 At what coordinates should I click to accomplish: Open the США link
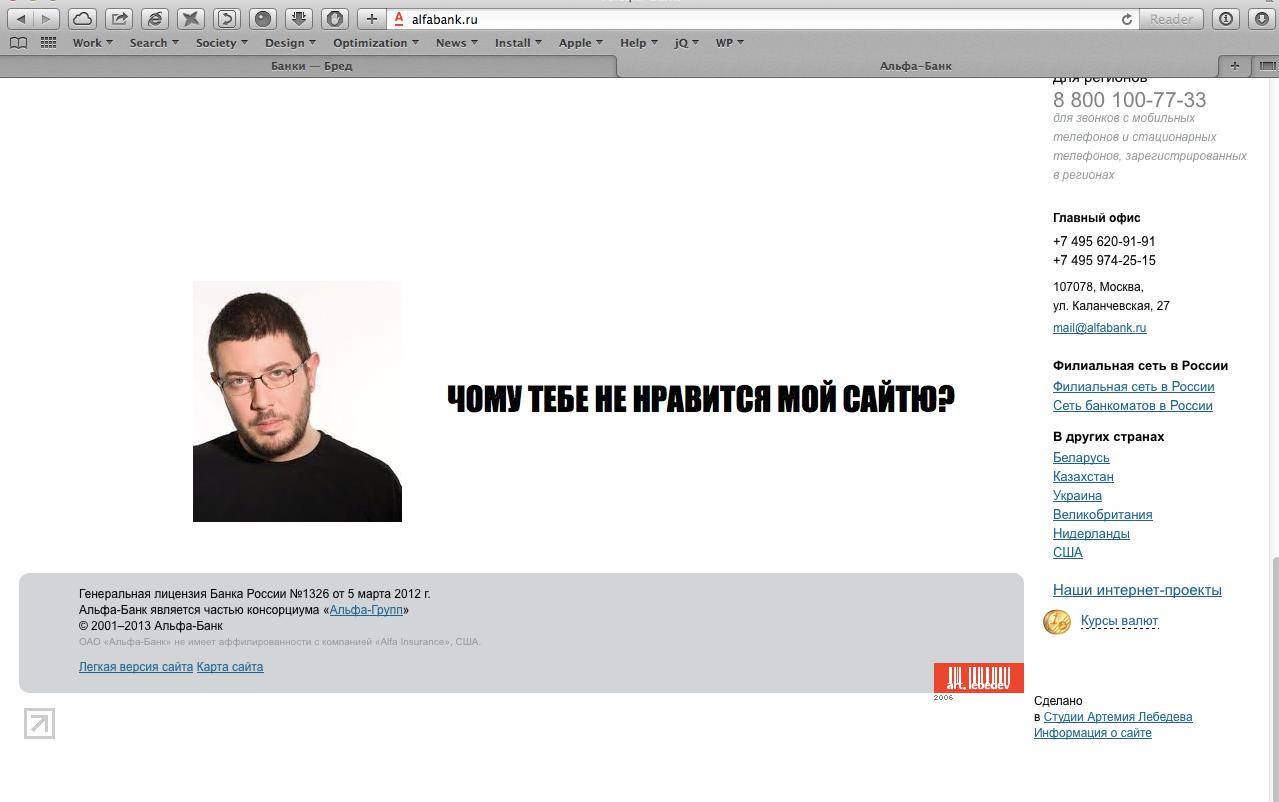1067,553
